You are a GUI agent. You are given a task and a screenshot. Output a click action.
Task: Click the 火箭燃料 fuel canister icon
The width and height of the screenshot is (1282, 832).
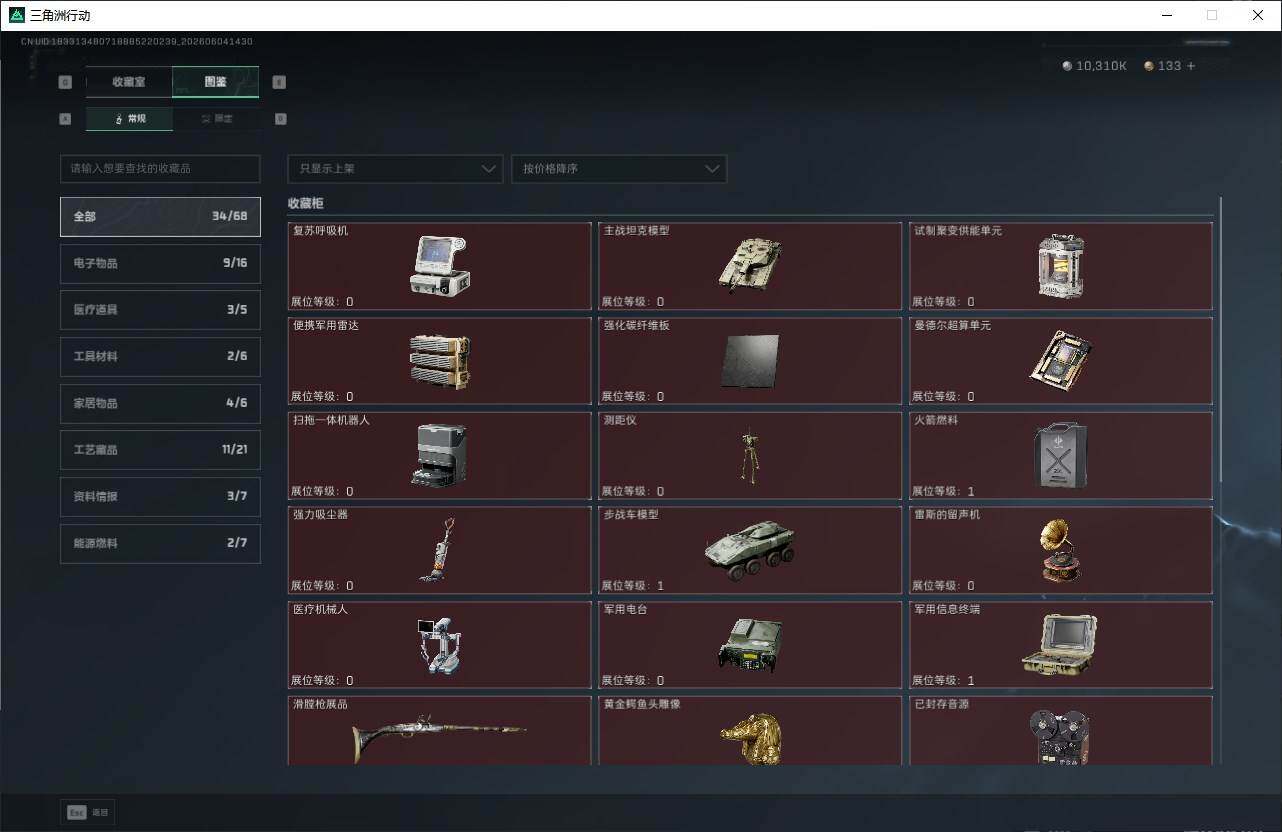click(x=1061, y=455)
